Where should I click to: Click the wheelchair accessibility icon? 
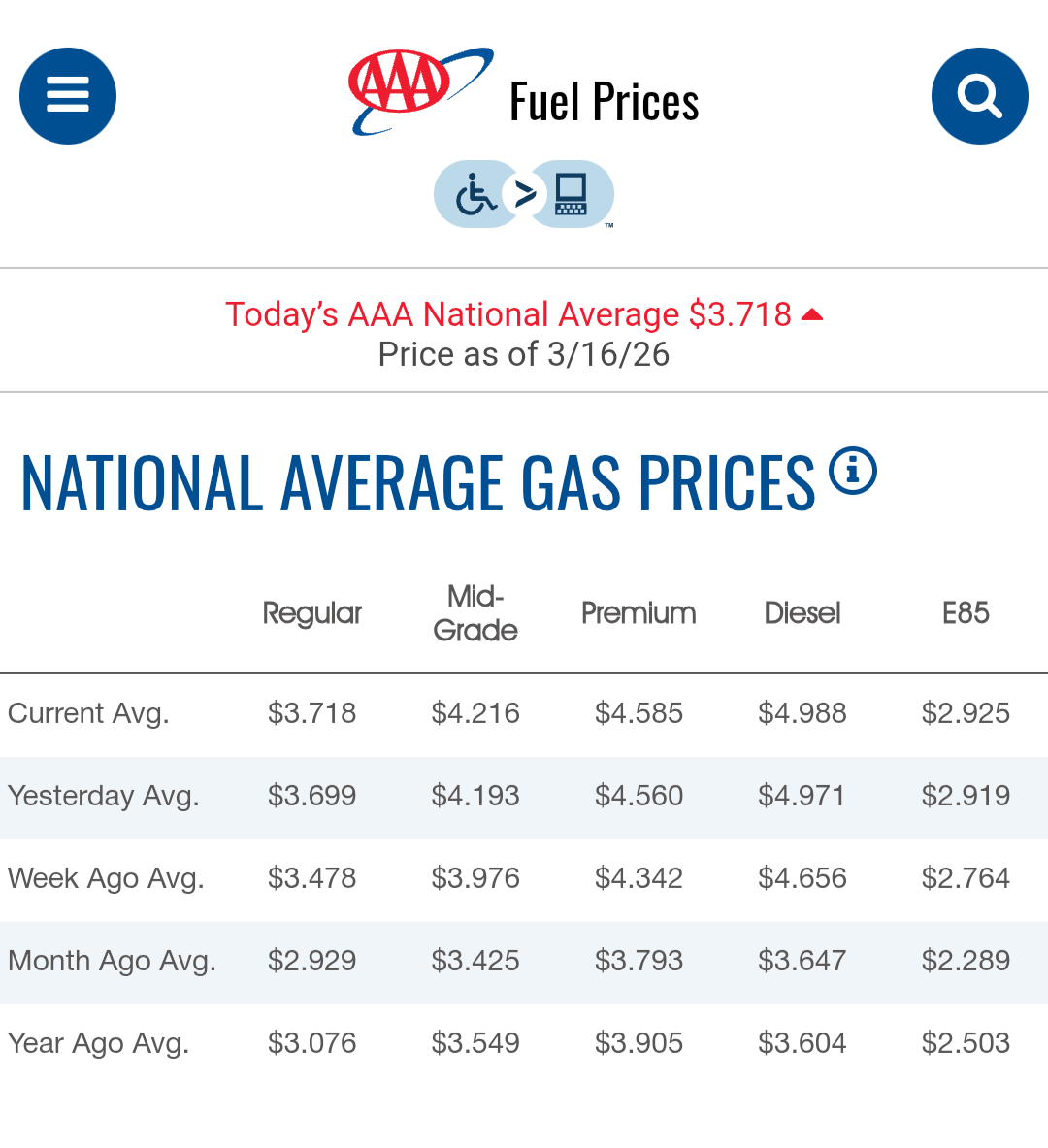[475, 194]
